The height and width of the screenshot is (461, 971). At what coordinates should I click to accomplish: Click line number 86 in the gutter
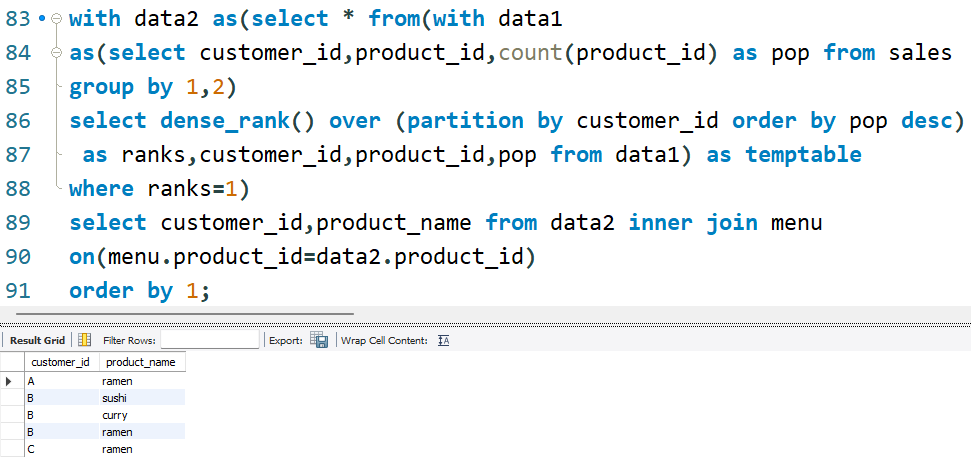click(x=18, y=121)
